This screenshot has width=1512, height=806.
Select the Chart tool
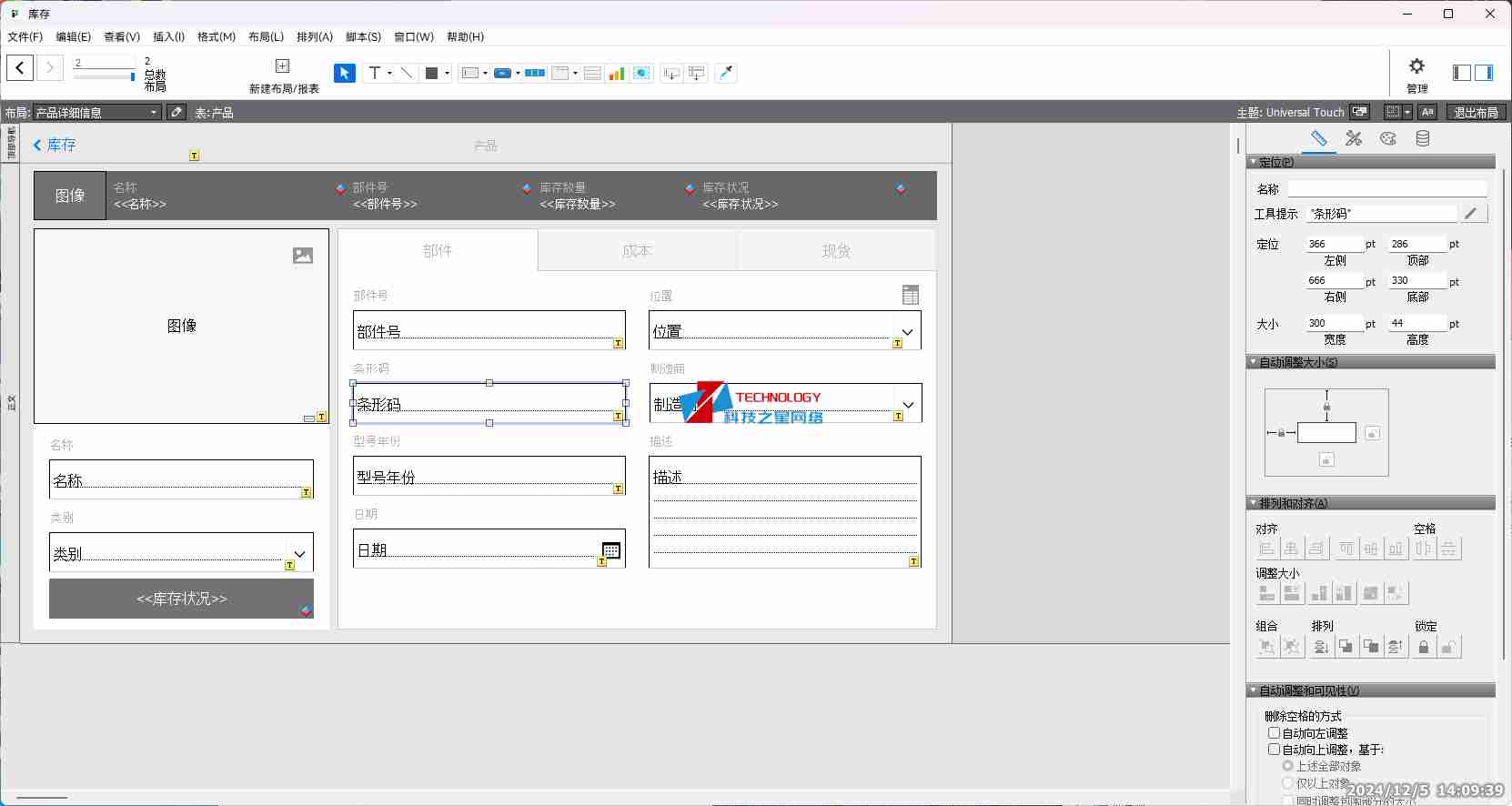[x=617, y=73]
